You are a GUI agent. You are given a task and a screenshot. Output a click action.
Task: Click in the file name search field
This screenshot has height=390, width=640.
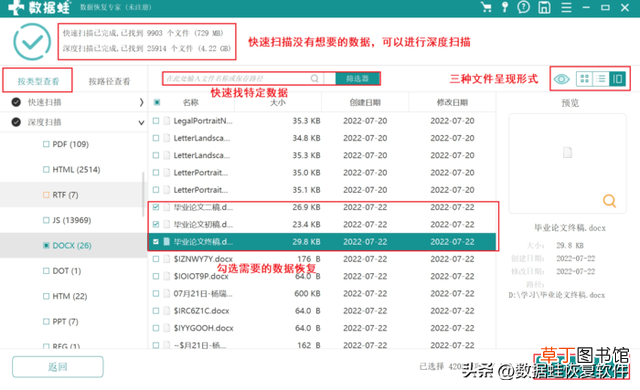click(x=242, y=78)
